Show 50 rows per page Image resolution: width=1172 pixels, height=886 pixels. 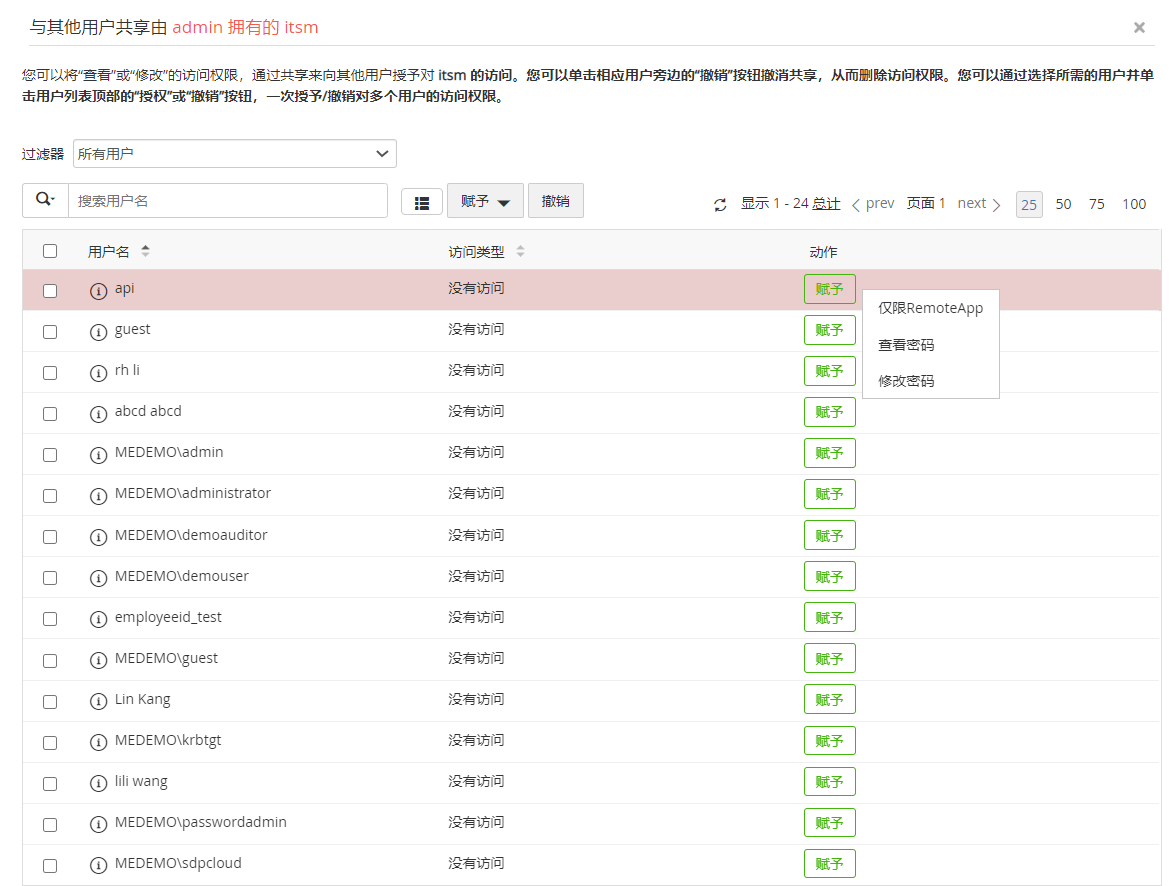point(1063,204)
